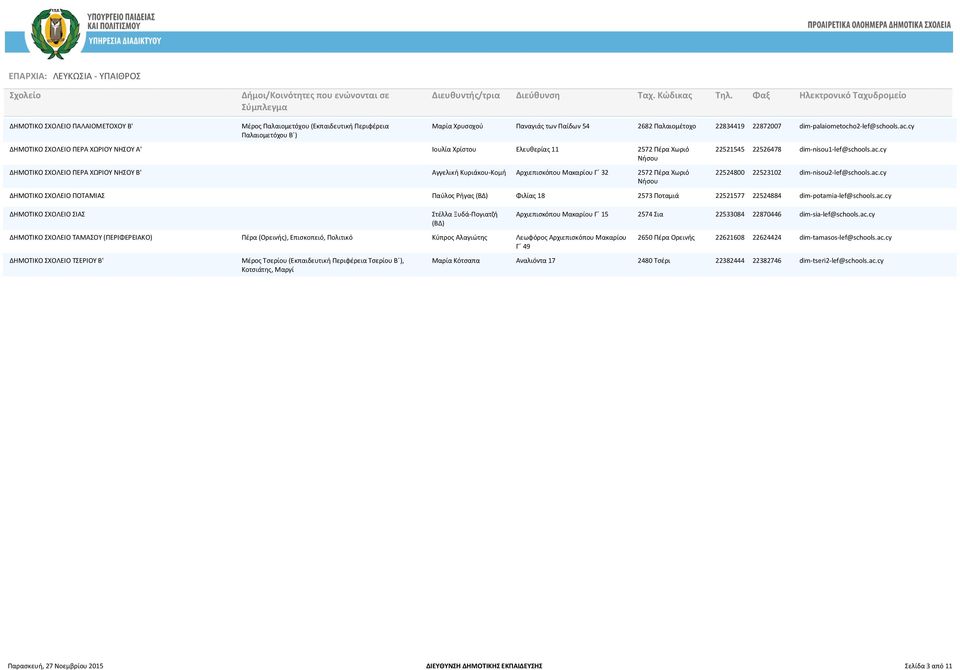Click address 'Λεωφόρος Αρχιεπισκόπου Μακαρίου Γ΄ 49'
Image resolution: width=960 pixels, height=670 pixels.
[x=571, y=242]
